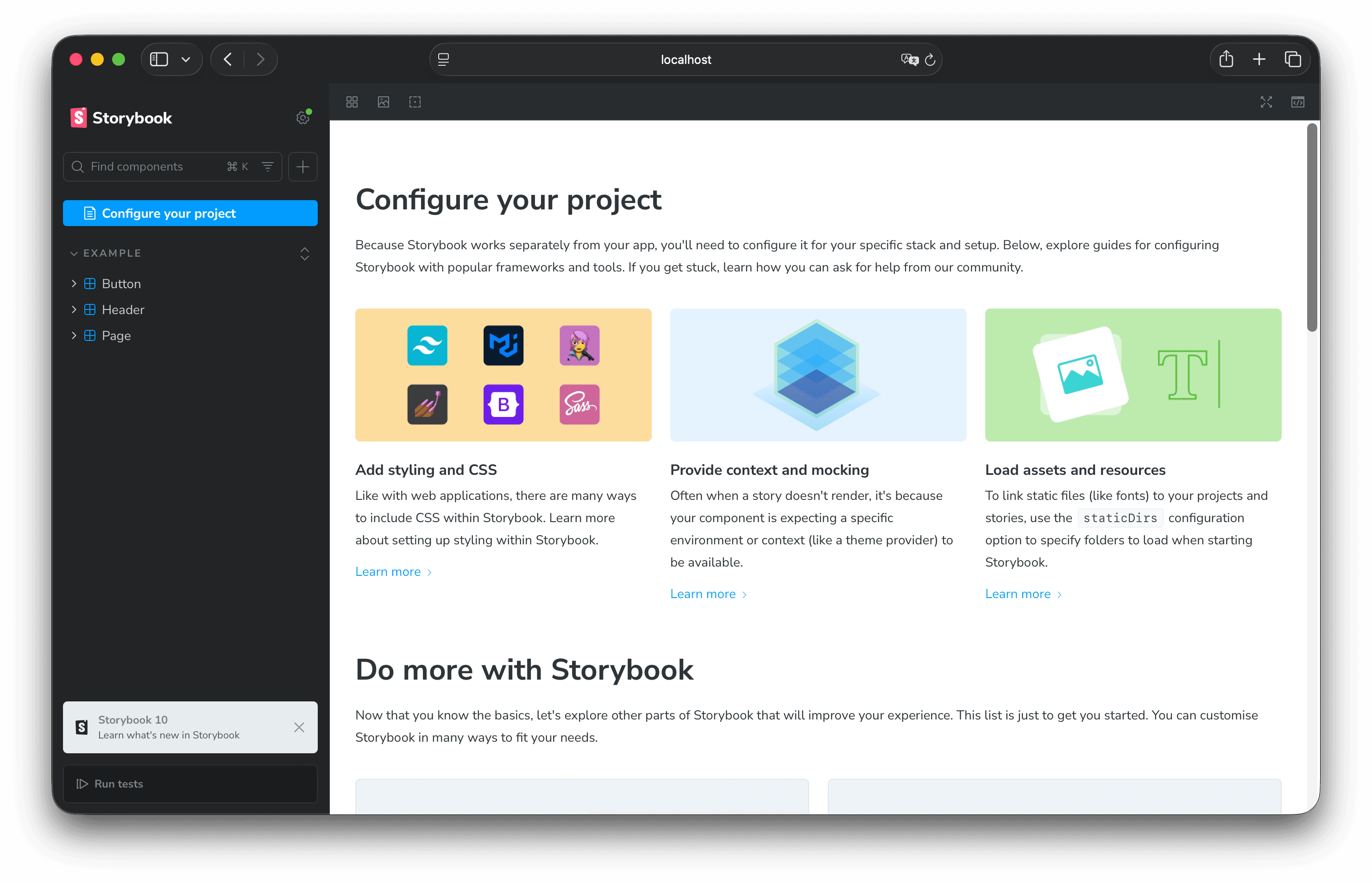Toggle the background image toolbar icon
This screenshot has height=883, width=1372.
click(384, 102)
